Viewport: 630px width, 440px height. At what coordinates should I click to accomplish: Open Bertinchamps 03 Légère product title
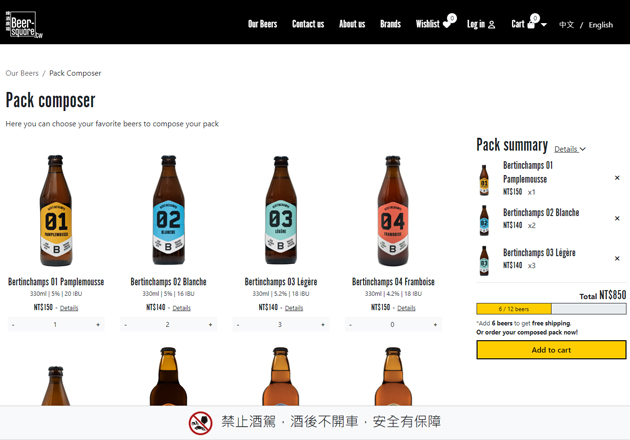tap(281, 282)
